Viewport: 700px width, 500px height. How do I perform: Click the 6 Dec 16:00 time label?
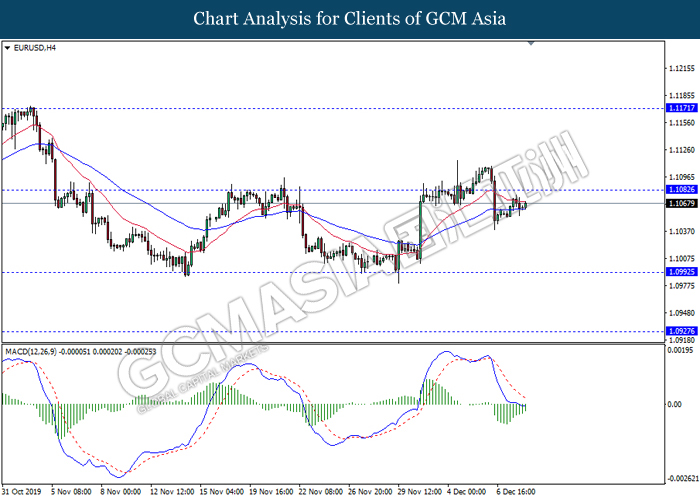(516, 492)
